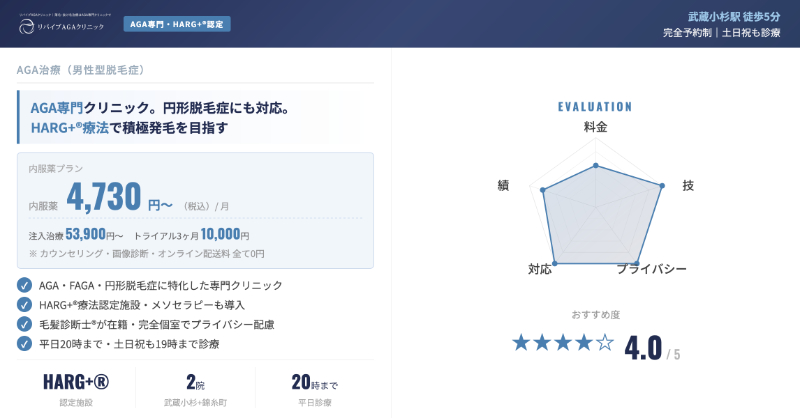800x418 pixels.
Task: Click checkmark icon beside 平日20時まで line
Action: coord(24,343)
